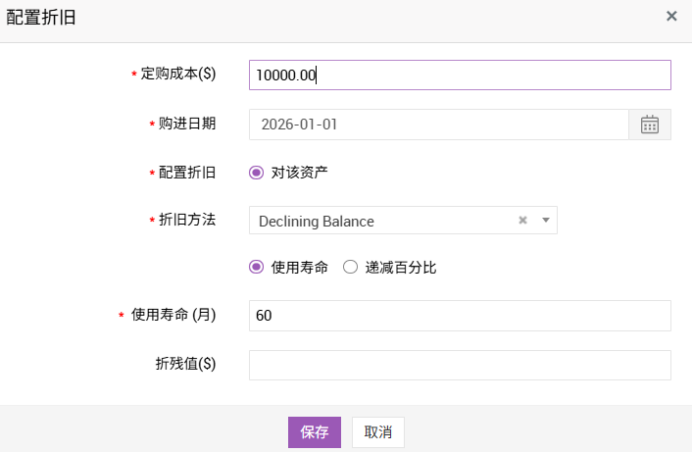Click the 折旧方法 field label
The image size is (692, 452).
(187, 220)
